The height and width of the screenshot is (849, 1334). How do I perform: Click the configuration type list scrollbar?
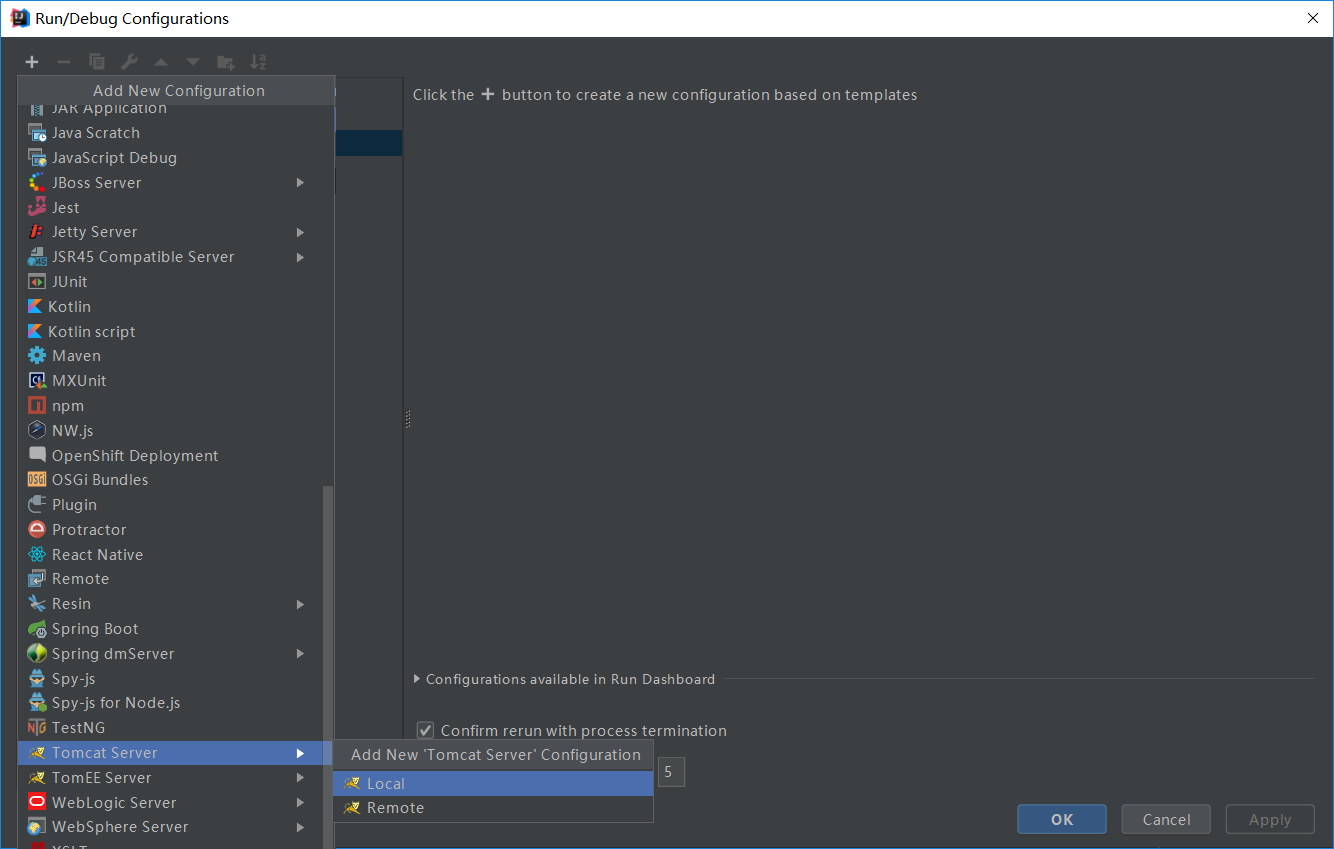tap(327, 667)
